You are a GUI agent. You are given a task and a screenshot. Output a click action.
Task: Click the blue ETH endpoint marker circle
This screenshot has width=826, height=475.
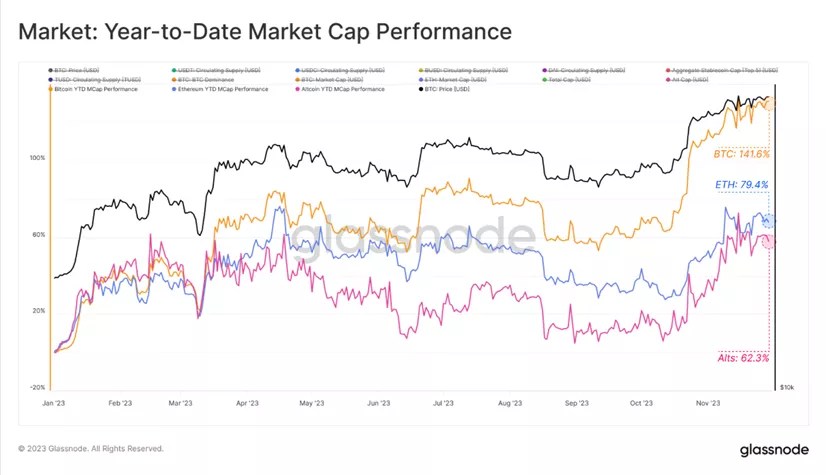coord(769,221)
